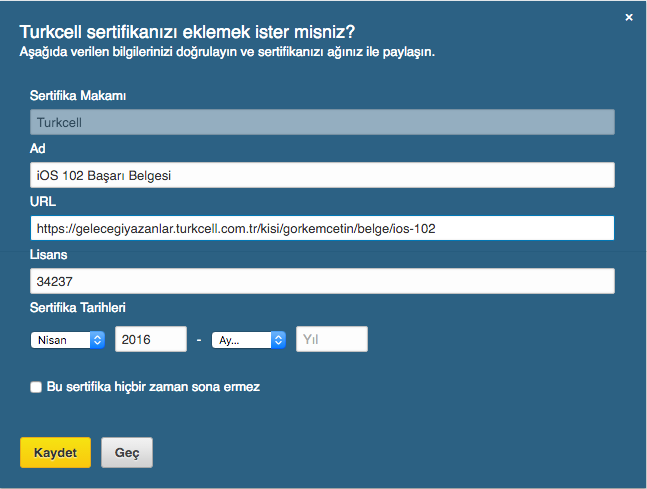Click the 'Sertifika Tarihleri' label
This screenshot has width=647, height=489.
tap(78, 307)
